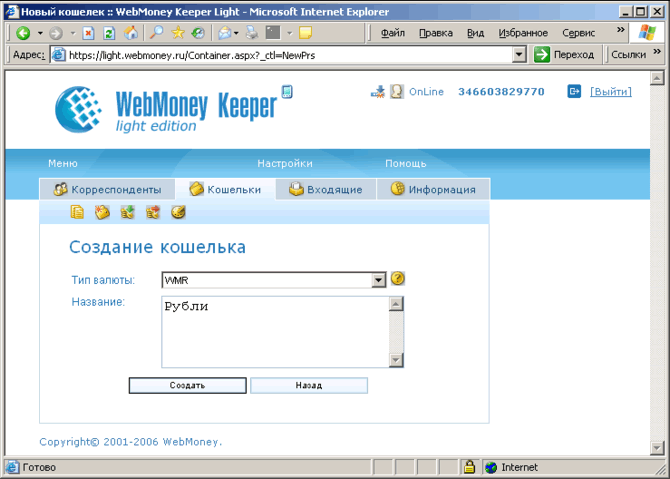Expand the Mail button dropdown arrow

[x=236, y=33]
